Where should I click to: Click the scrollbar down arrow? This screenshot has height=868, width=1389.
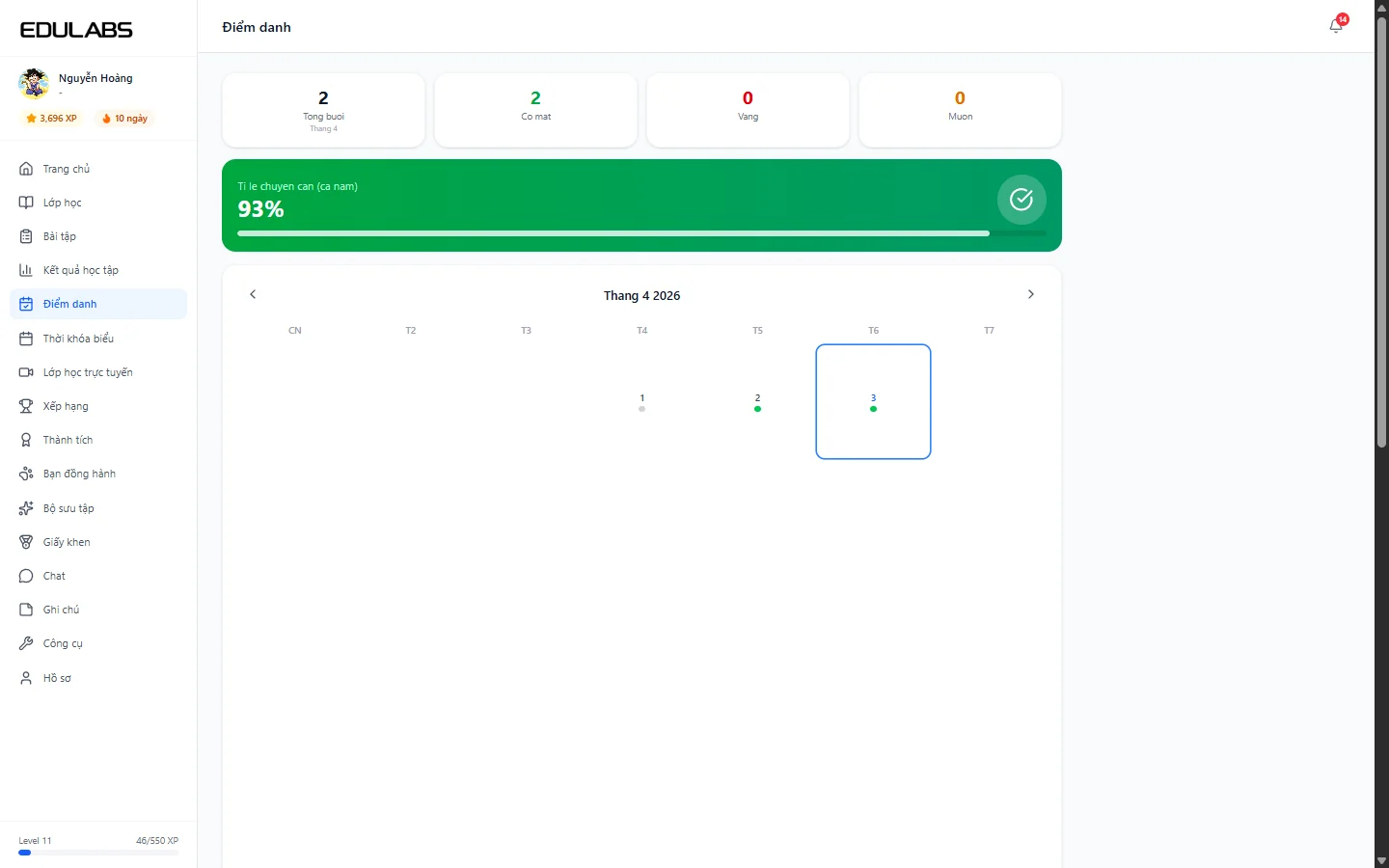[1381, 860]
